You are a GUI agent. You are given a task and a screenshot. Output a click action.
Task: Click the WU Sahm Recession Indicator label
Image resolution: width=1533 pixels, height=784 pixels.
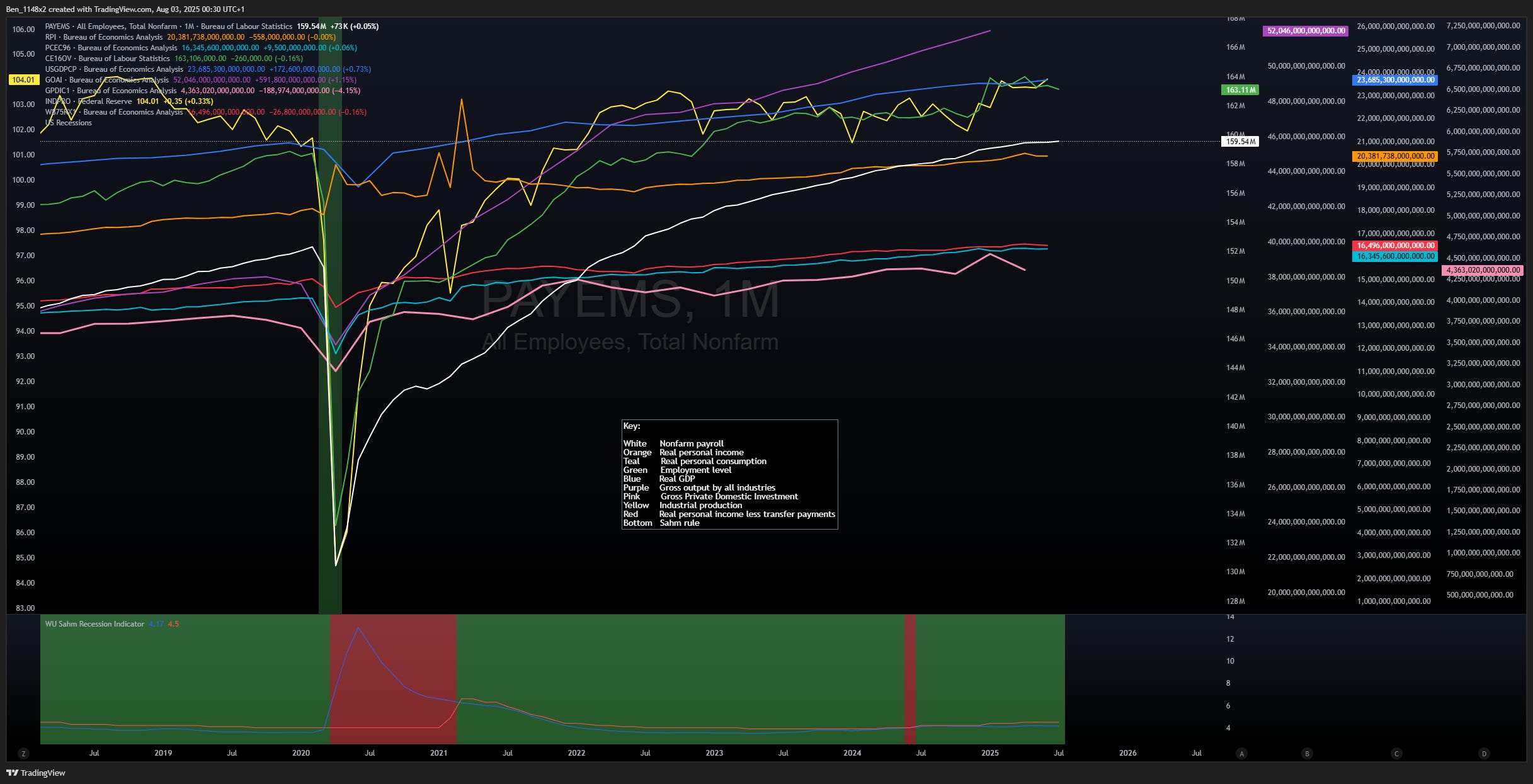94,624
